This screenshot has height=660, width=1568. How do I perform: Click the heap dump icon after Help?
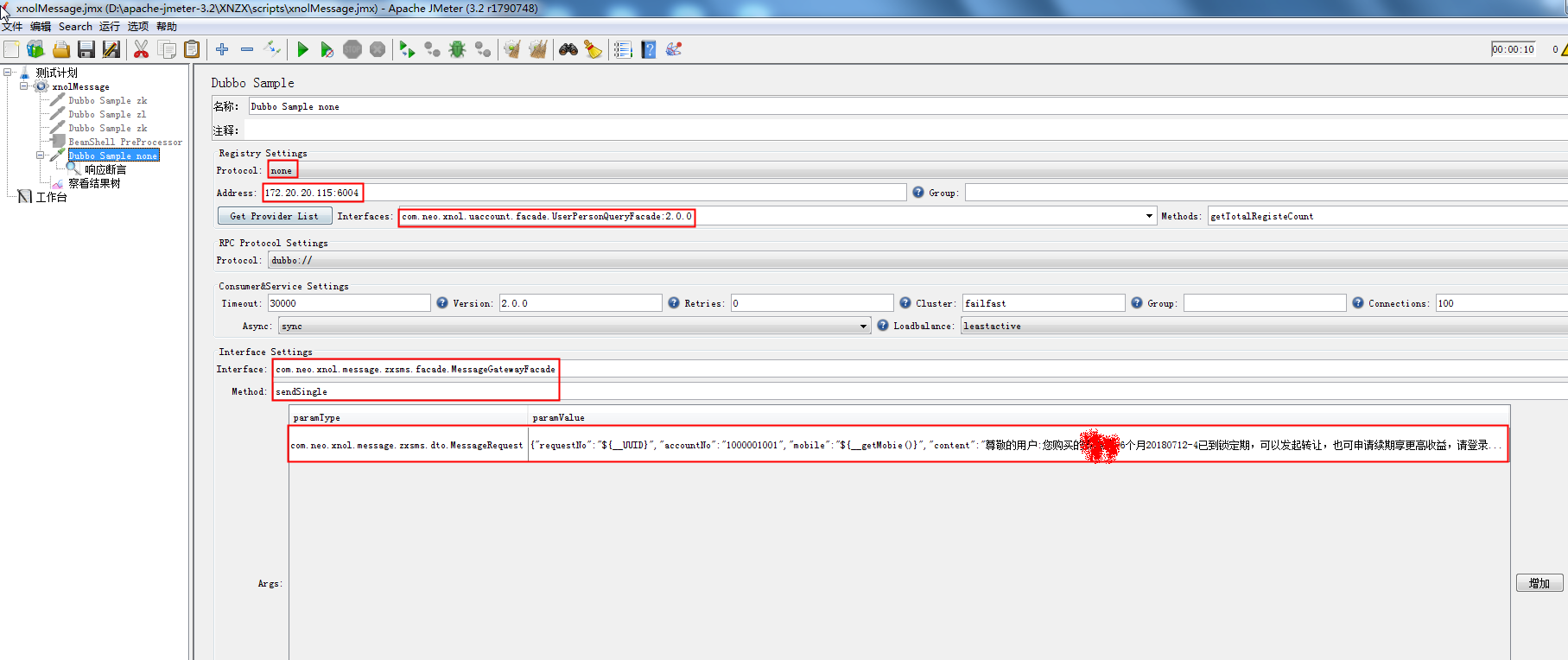[674, 49]
